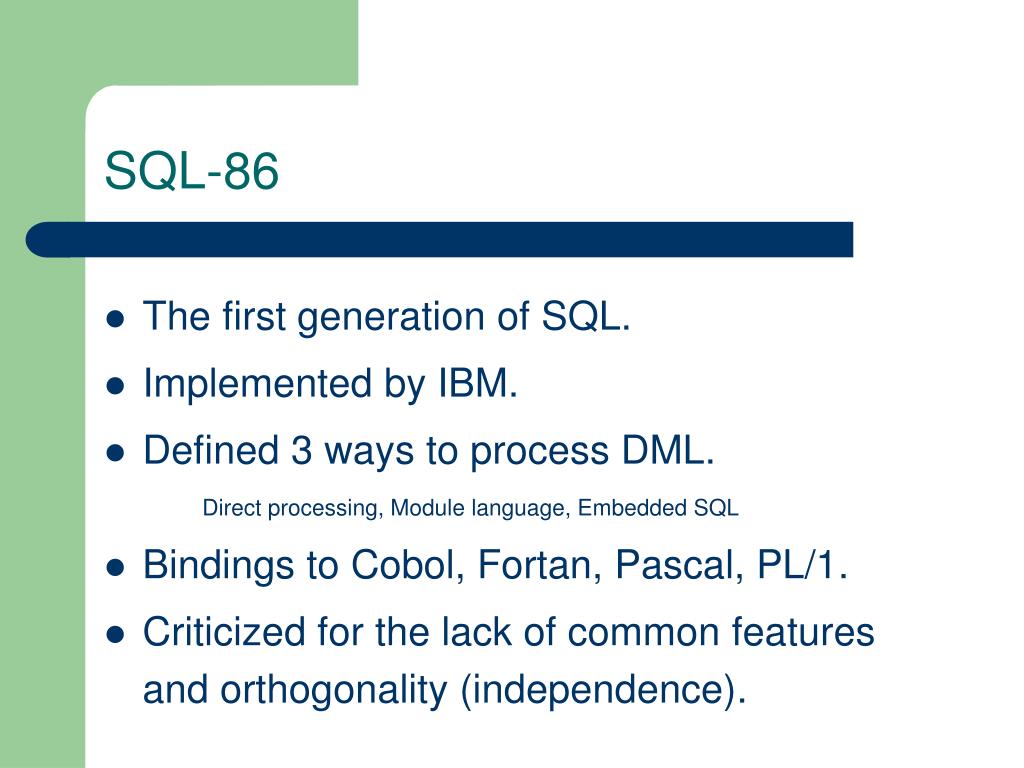Select text 'The first generation of SQL.'

[387, 318]
